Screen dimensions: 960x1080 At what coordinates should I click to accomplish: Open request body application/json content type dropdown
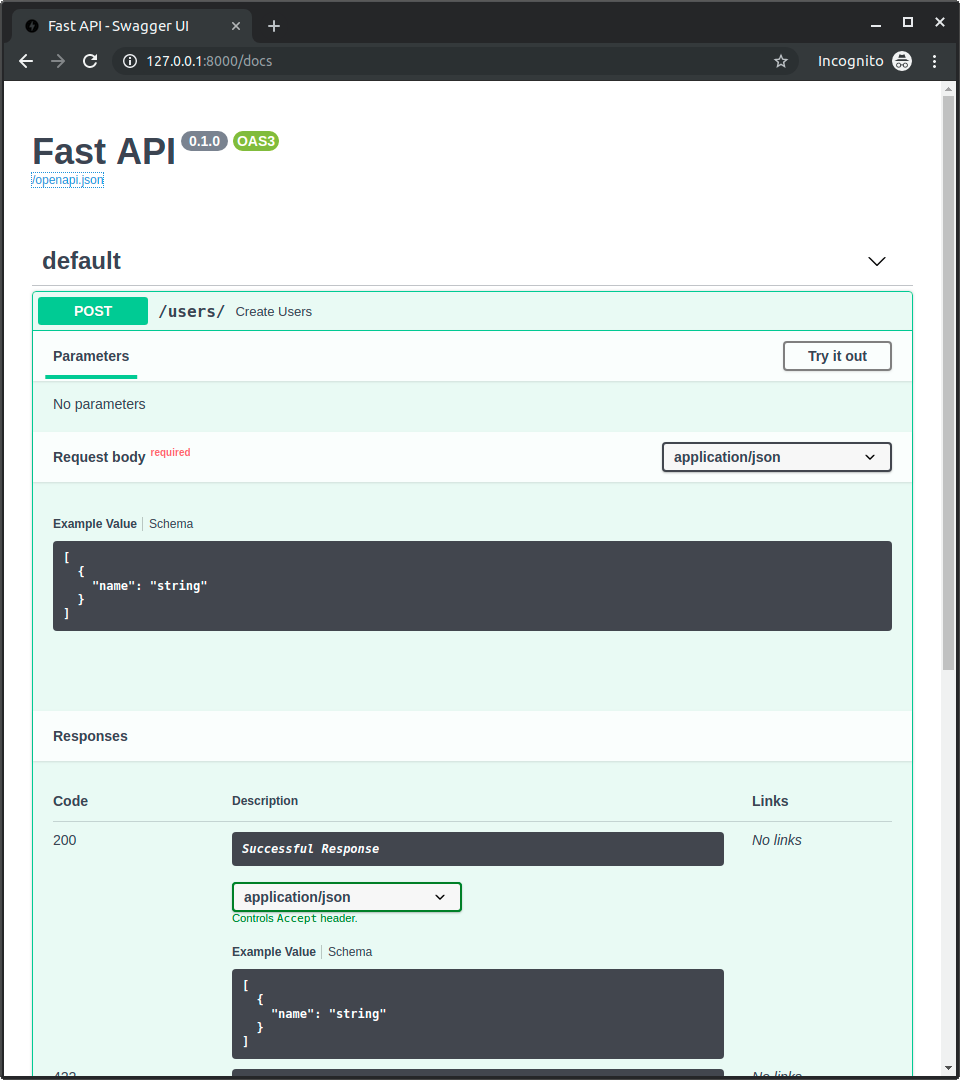(x=776, y=457)
